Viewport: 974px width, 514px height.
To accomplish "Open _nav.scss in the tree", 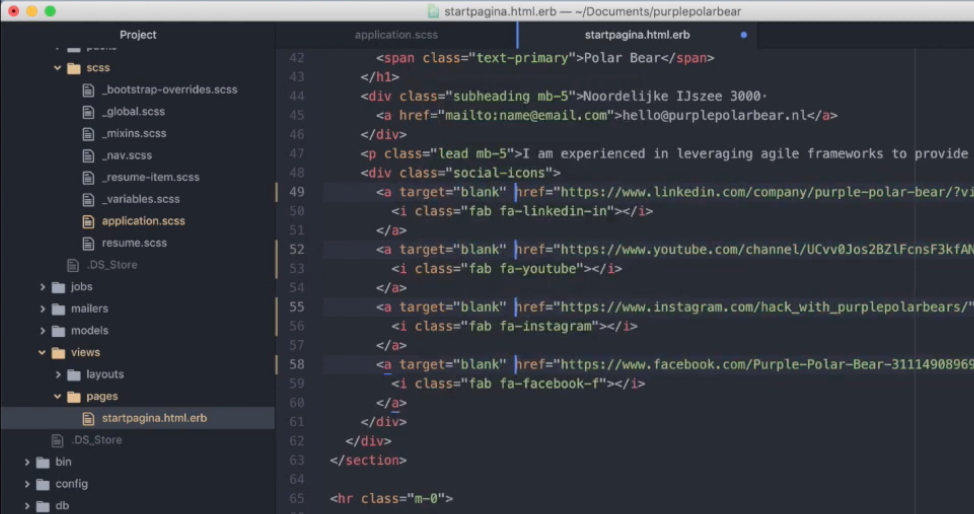I will pyautogui.click(x=127, y=155).
